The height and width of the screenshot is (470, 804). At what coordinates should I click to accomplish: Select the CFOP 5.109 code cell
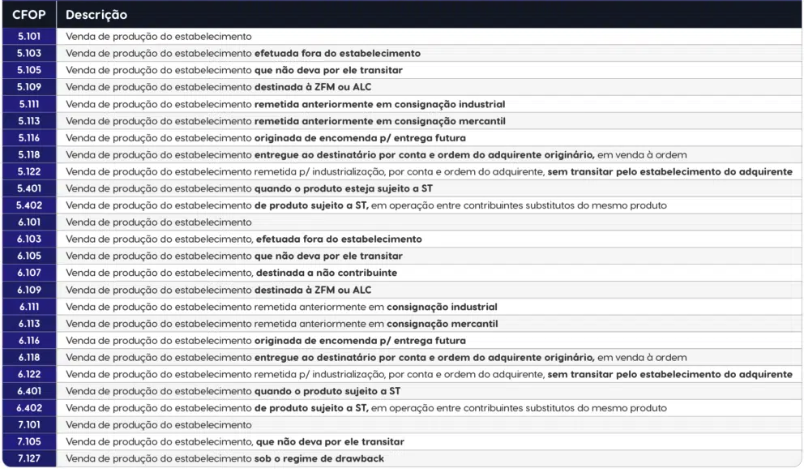[29, 86]
